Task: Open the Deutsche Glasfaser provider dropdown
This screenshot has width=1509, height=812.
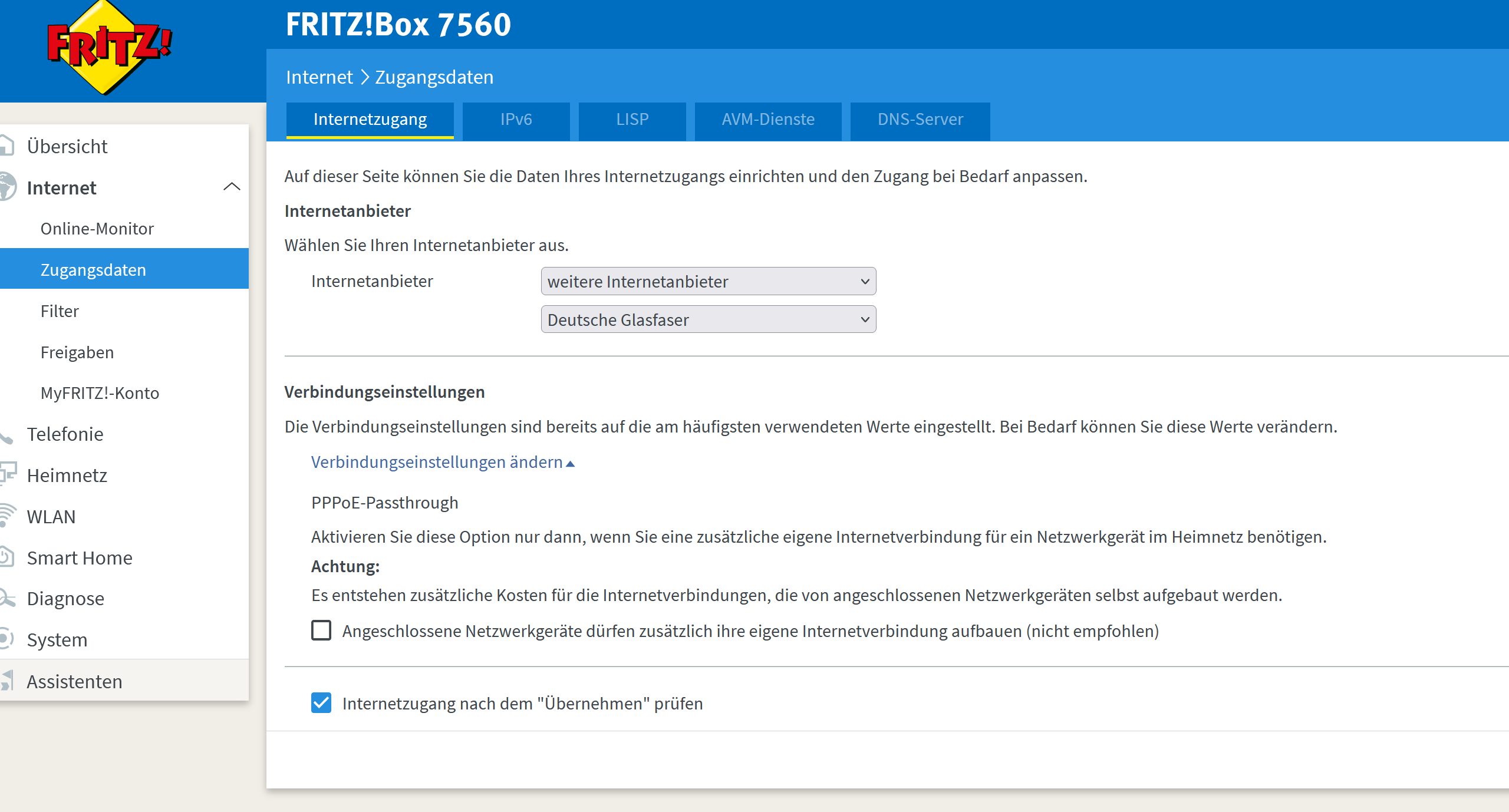Action: [709, 319]
